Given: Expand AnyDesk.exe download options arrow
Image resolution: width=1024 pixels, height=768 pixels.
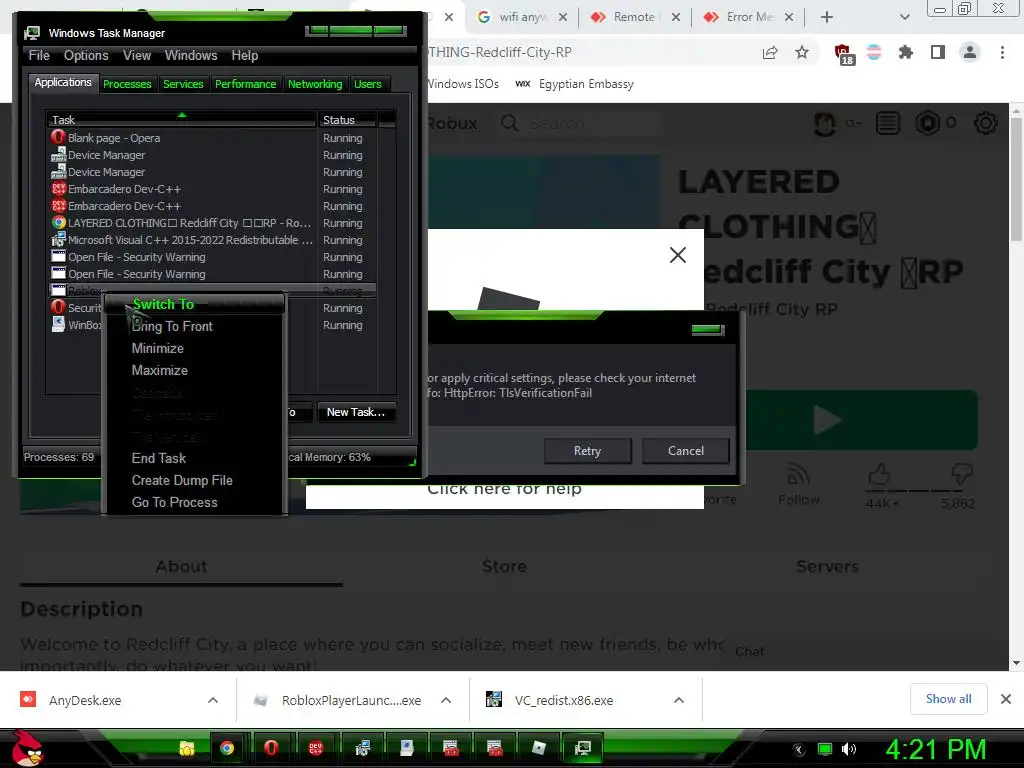Looking at the screenshot, I should coord(213,700).
